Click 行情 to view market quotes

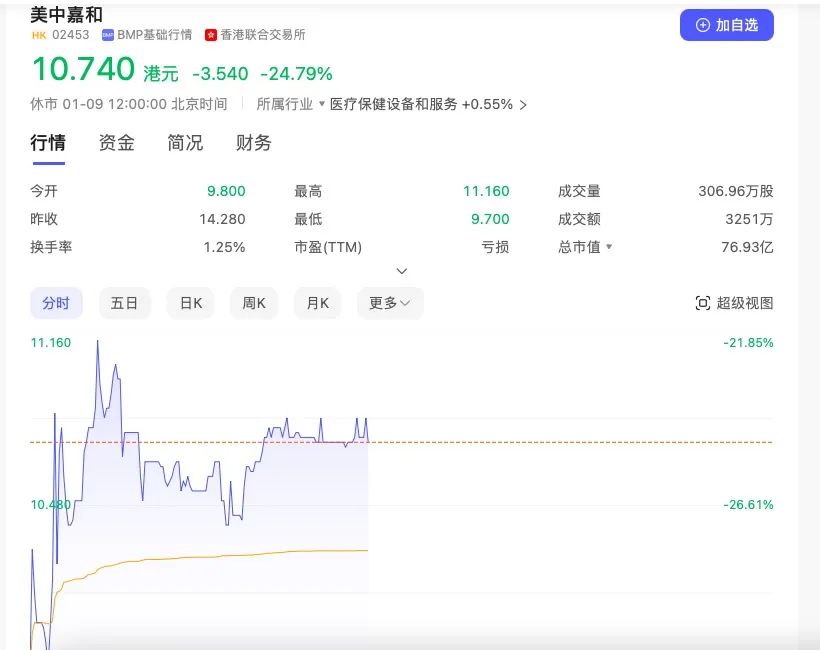coord(48,143)
